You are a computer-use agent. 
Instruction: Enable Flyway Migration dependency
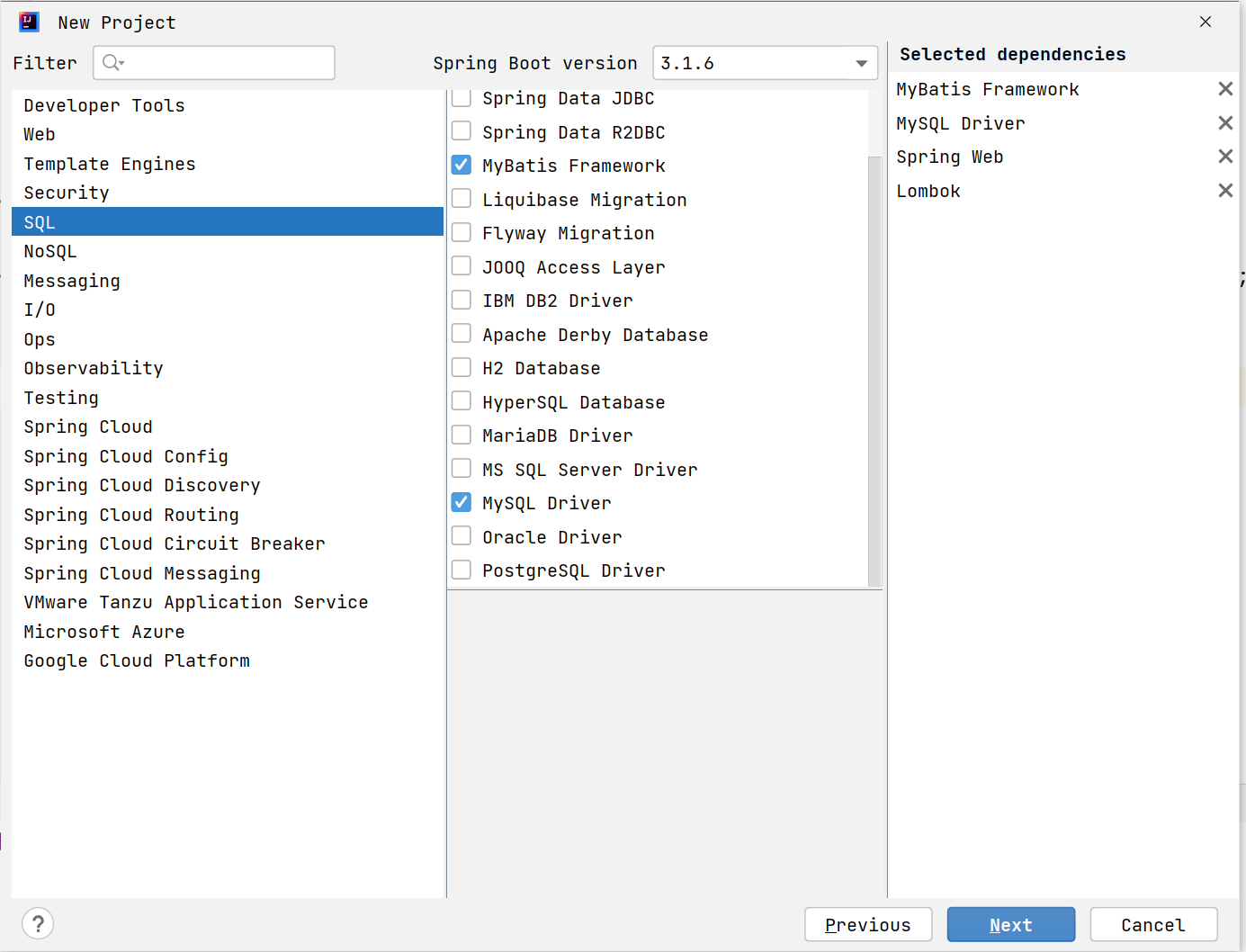(x=462, y=232)
